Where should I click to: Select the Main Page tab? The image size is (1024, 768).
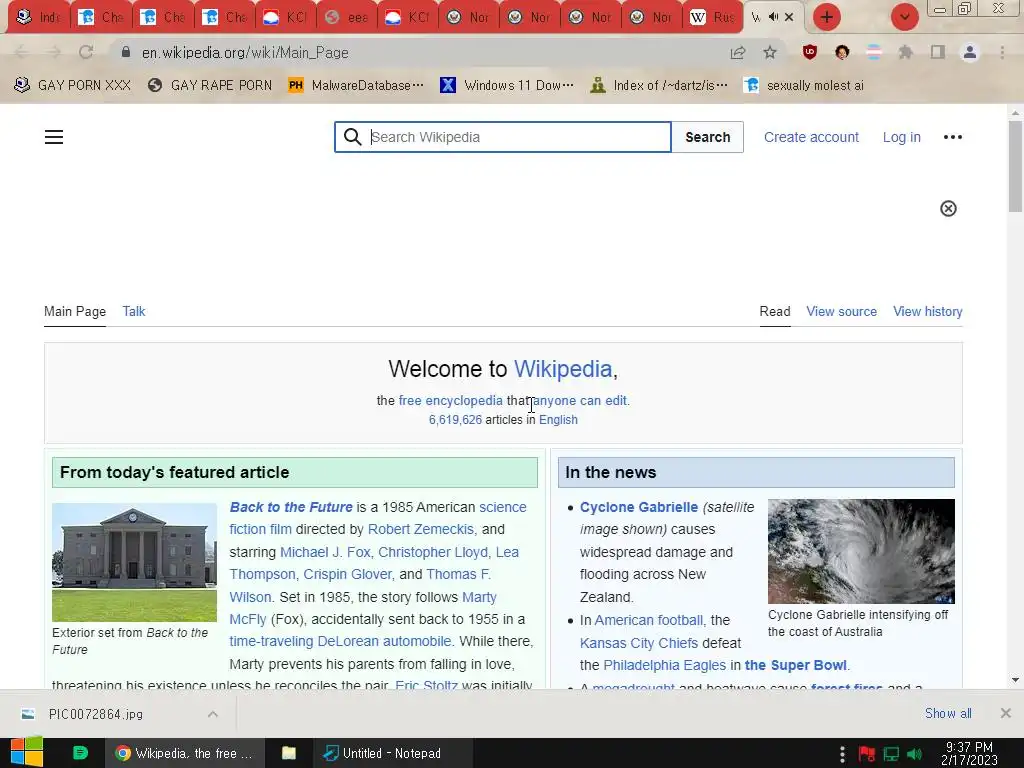75,312
